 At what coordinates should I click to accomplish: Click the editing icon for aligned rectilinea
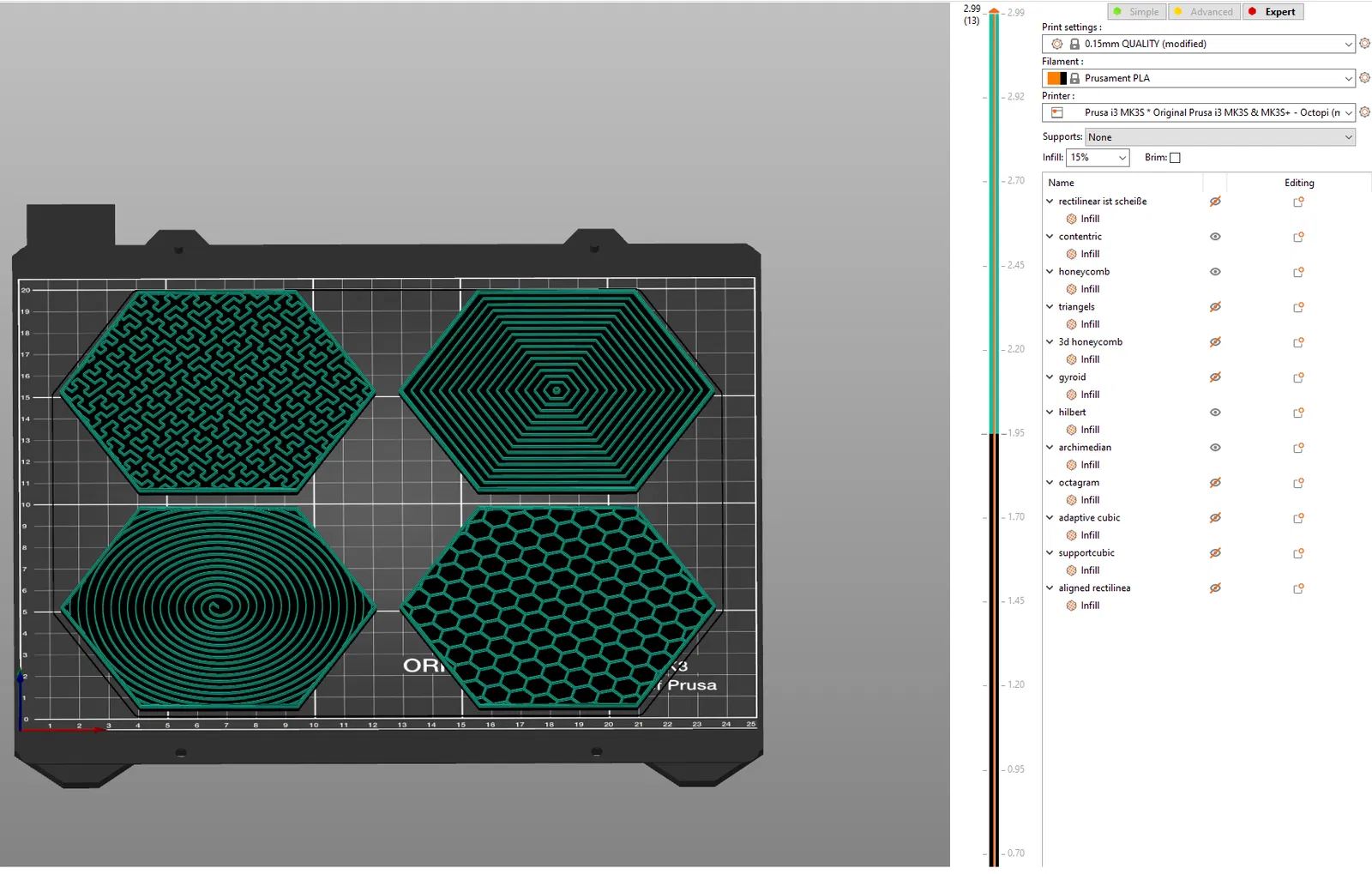pyautogui.click(x=1298, y=588)
